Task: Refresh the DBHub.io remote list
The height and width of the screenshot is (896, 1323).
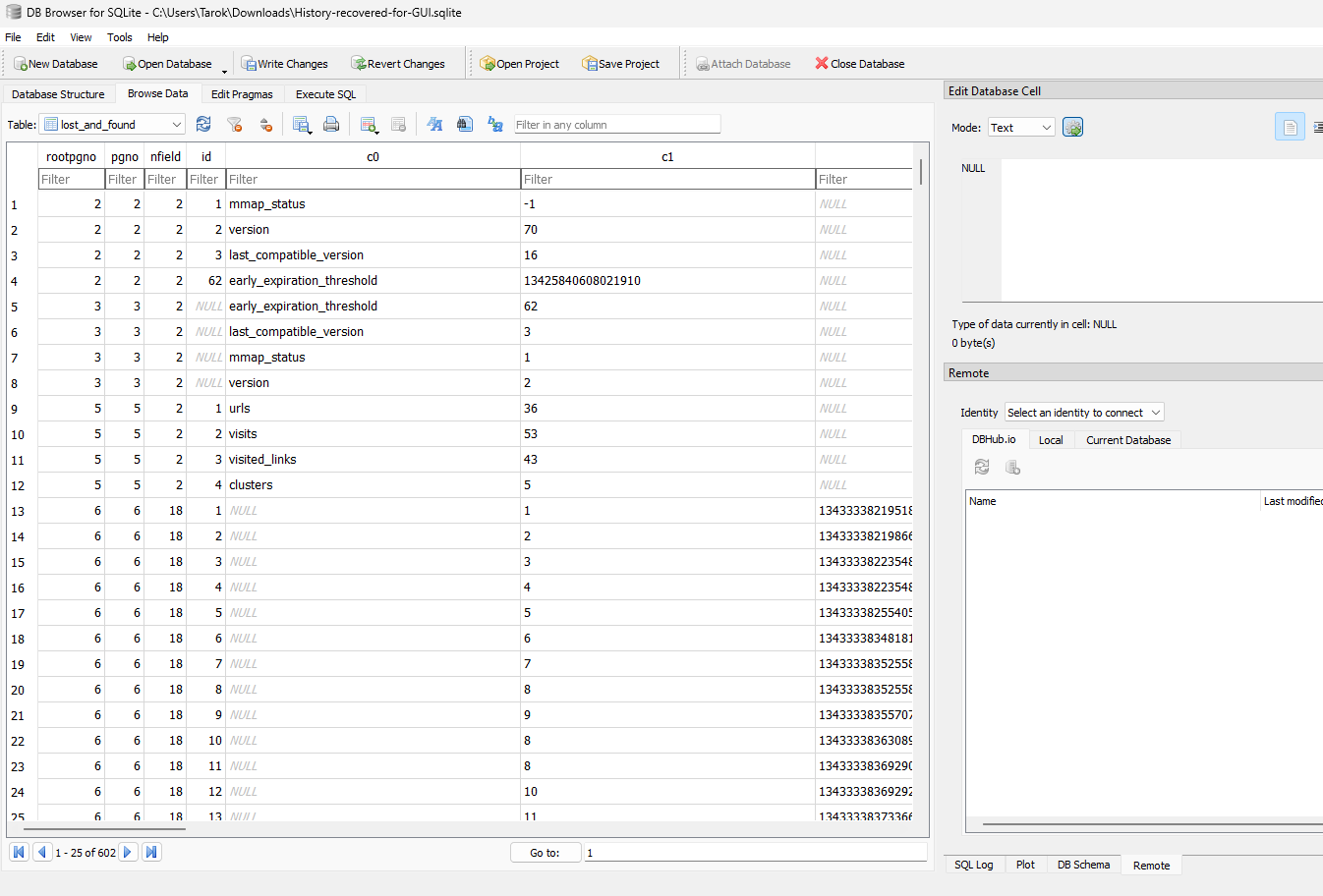Action: 982,468
